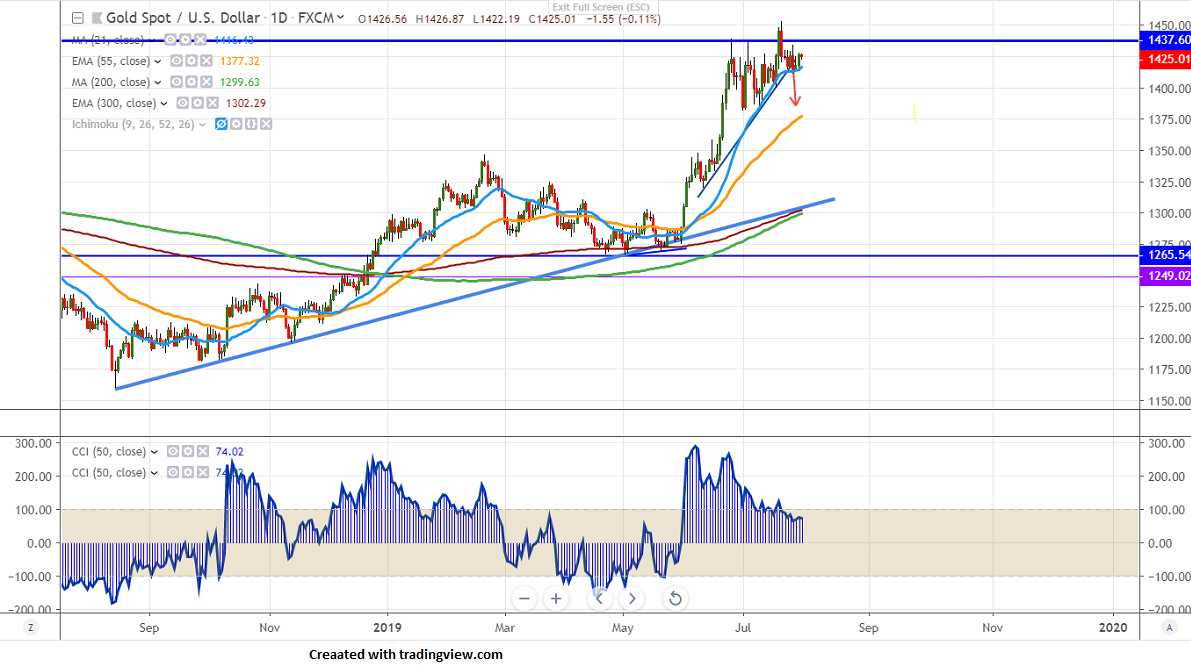Click the 2020 label on time axis
The height and width of the screenshot is (665, 1191).
1113,628
